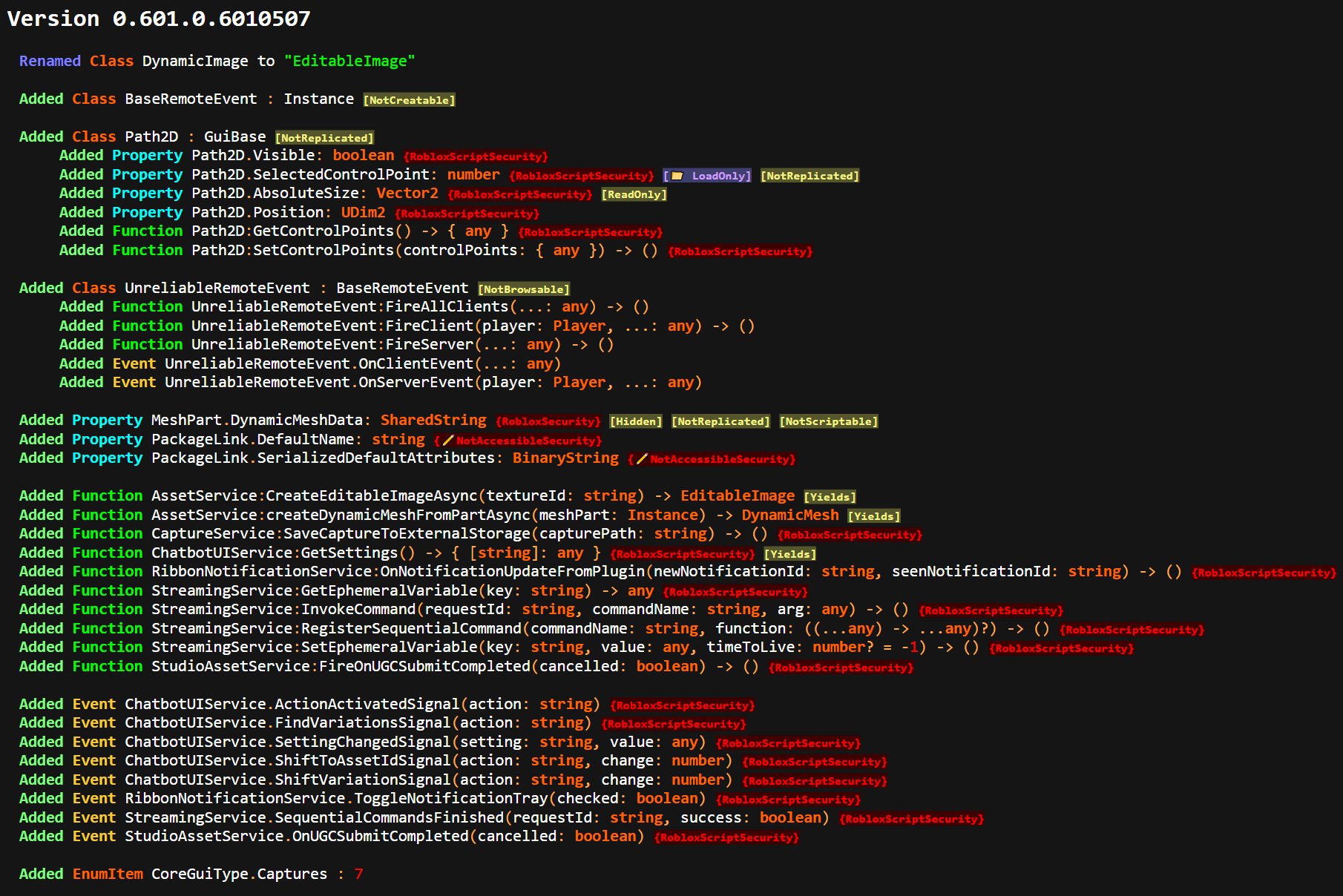Click {RobloxScriptSecurity} tag on the SetControlPoints line

(740, 251)
